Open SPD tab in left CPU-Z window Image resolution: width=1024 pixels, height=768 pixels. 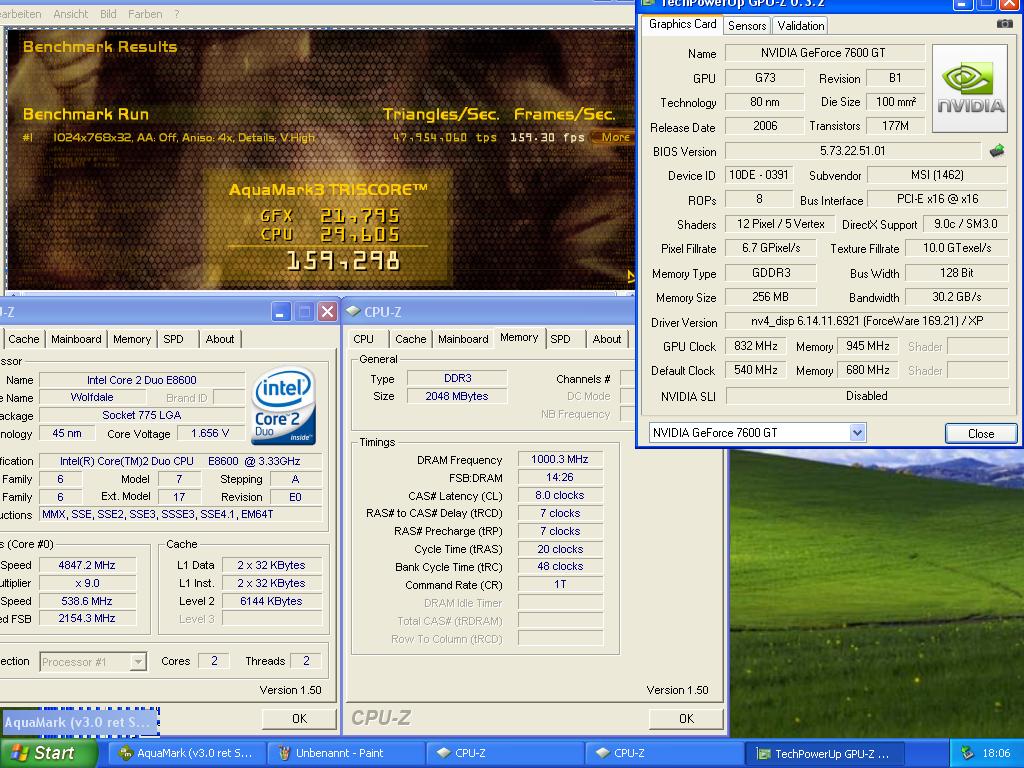(173, 339)
